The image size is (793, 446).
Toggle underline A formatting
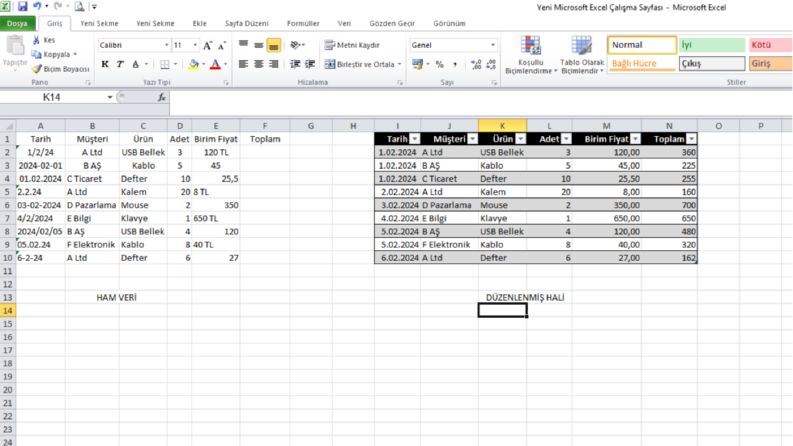click(136, 64)
